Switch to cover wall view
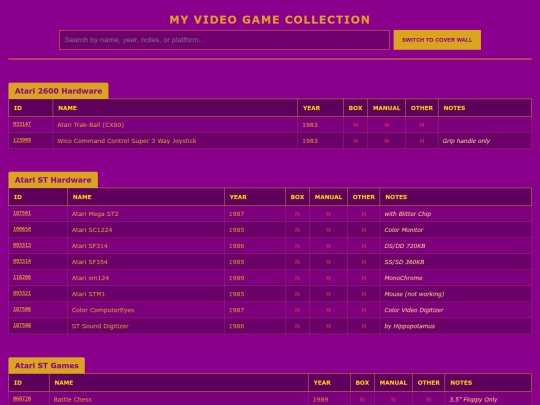540x405 pixels. click(x=437, y=40)
